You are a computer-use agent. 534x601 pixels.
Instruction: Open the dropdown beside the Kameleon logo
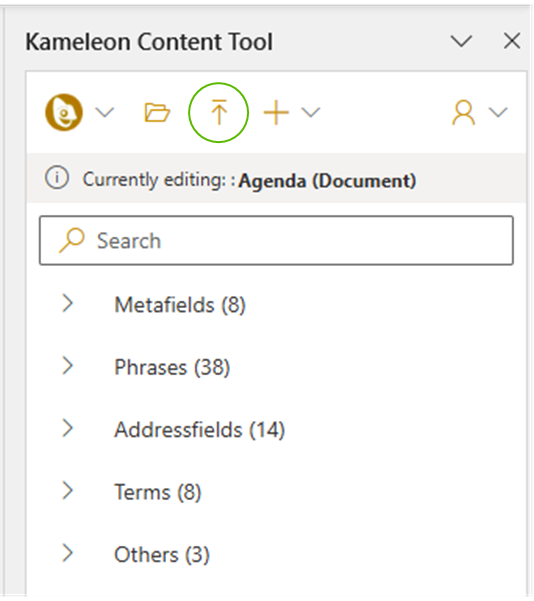105,113
